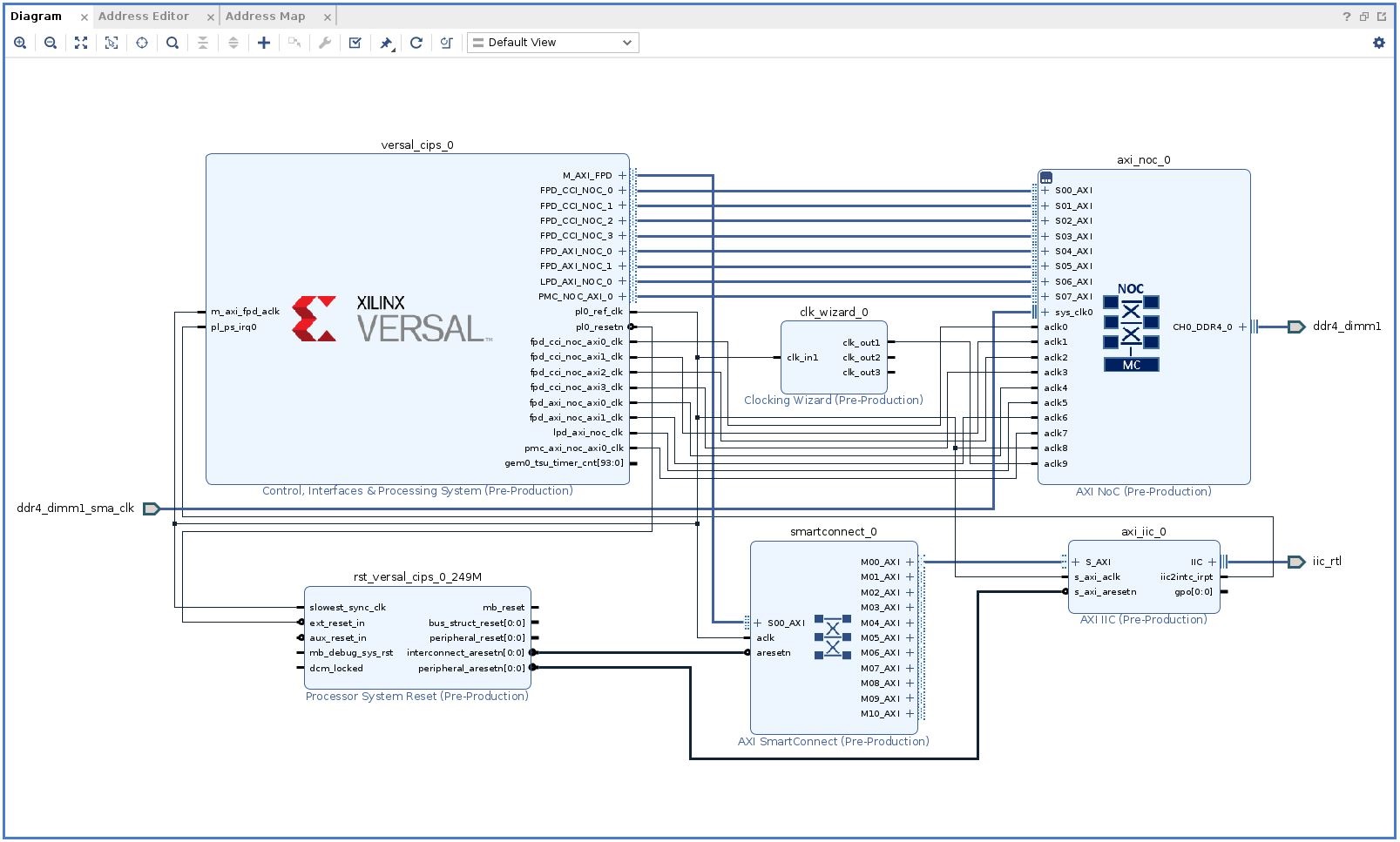
Task: Click the Customize Block wrench icon
Action: click(325, 43)
